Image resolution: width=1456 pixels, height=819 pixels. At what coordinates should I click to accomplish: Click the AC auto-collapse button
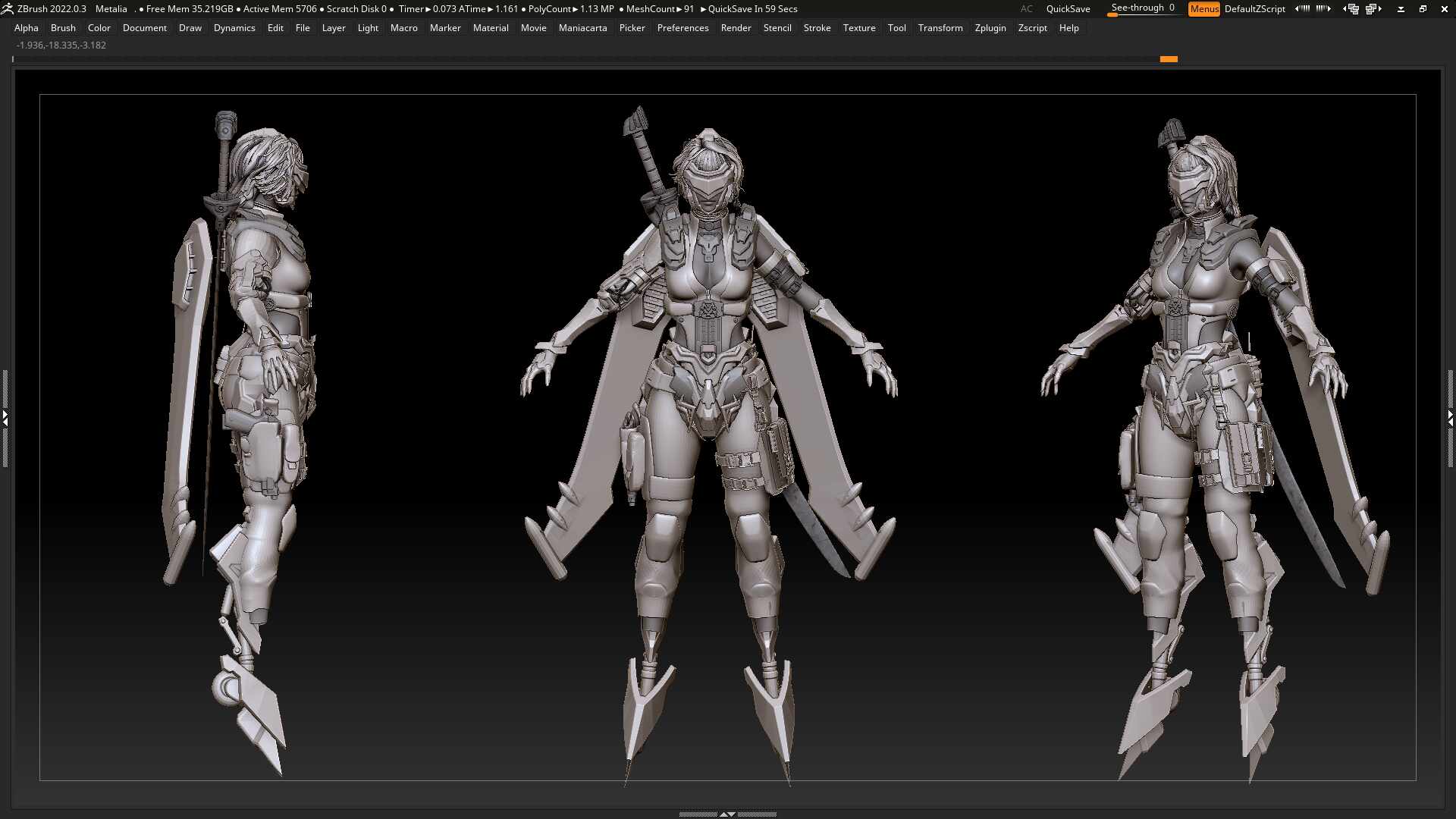tap(1026, 9)
